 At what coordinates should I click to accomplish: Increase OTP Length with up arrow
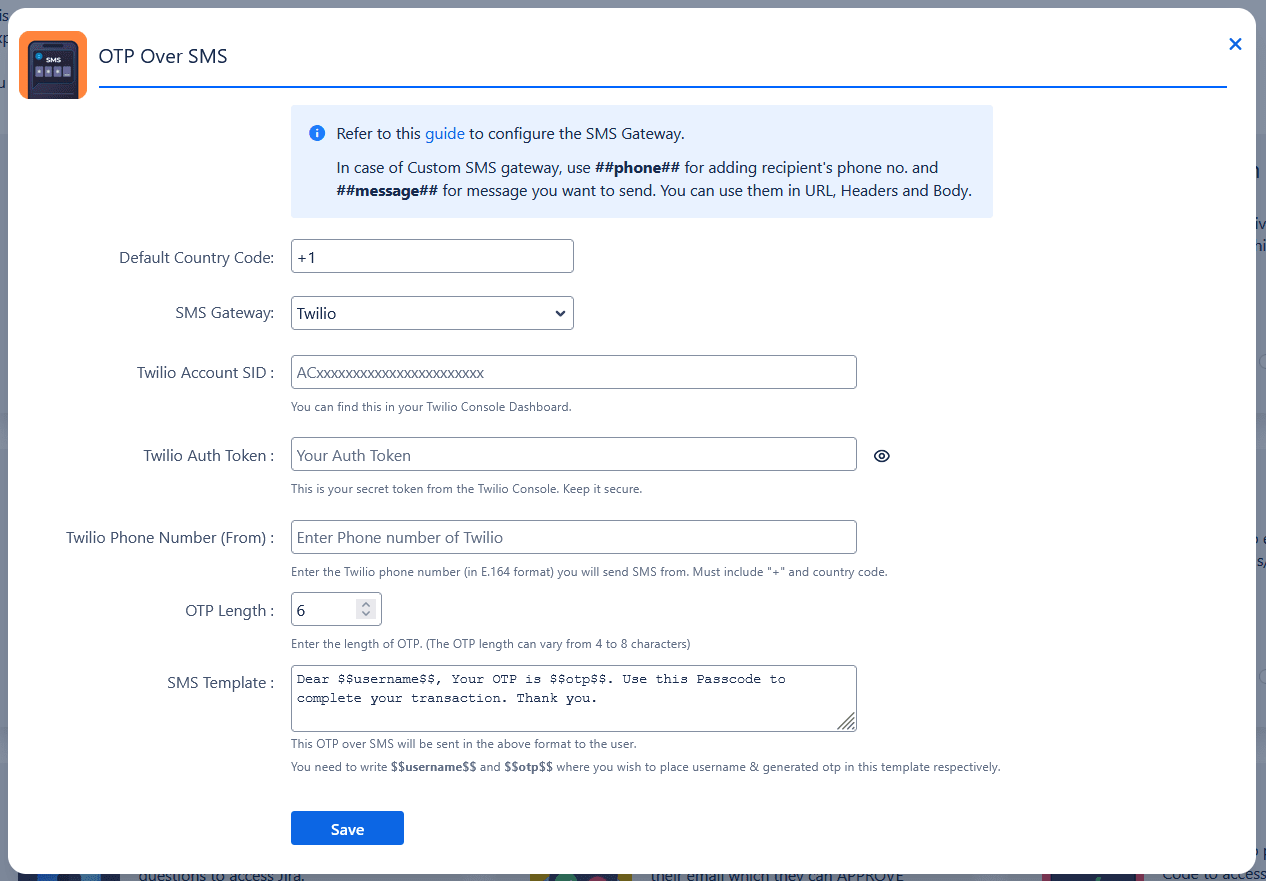(x=366, y=604)
